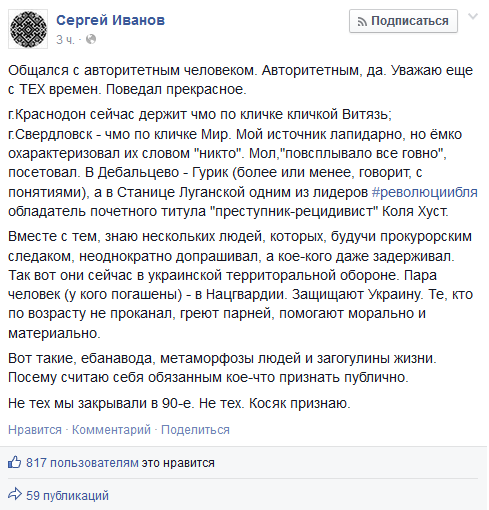Click the paragraph mentioning г.Краснодон
The image size is (489, 510).
coord(243,163)
